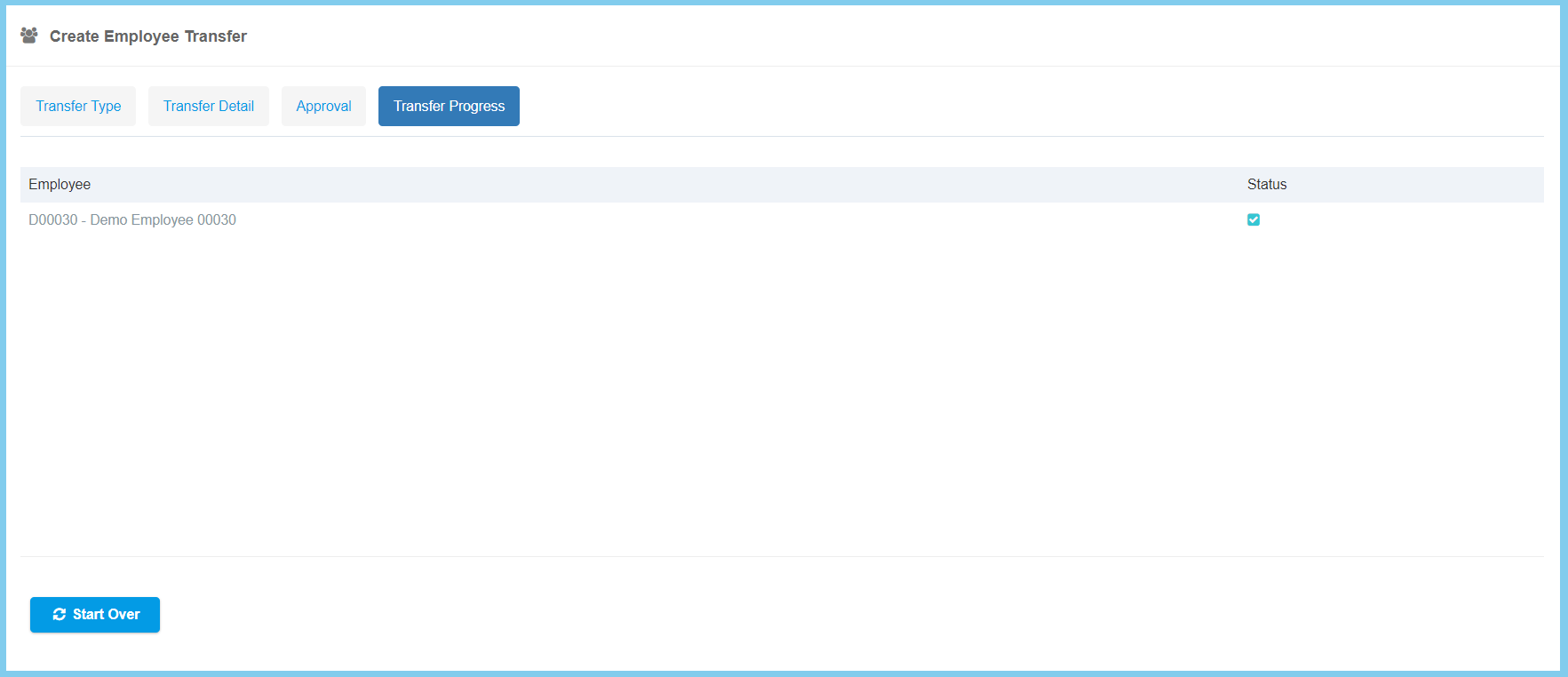Open the Transfer Type tab
Screen dimensions: 1568x677
(78, 106)
